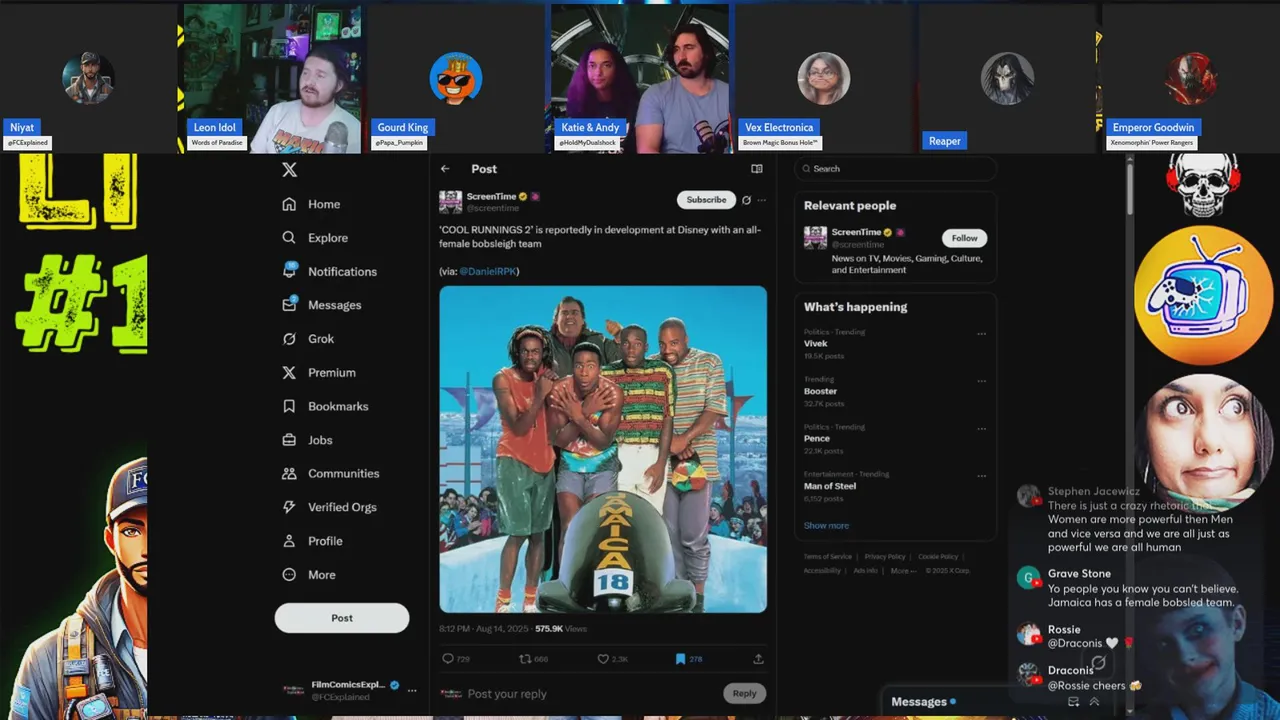1280x720 pixels.
Task: Subscribe to ScreenTime
Action: (706, 200)
